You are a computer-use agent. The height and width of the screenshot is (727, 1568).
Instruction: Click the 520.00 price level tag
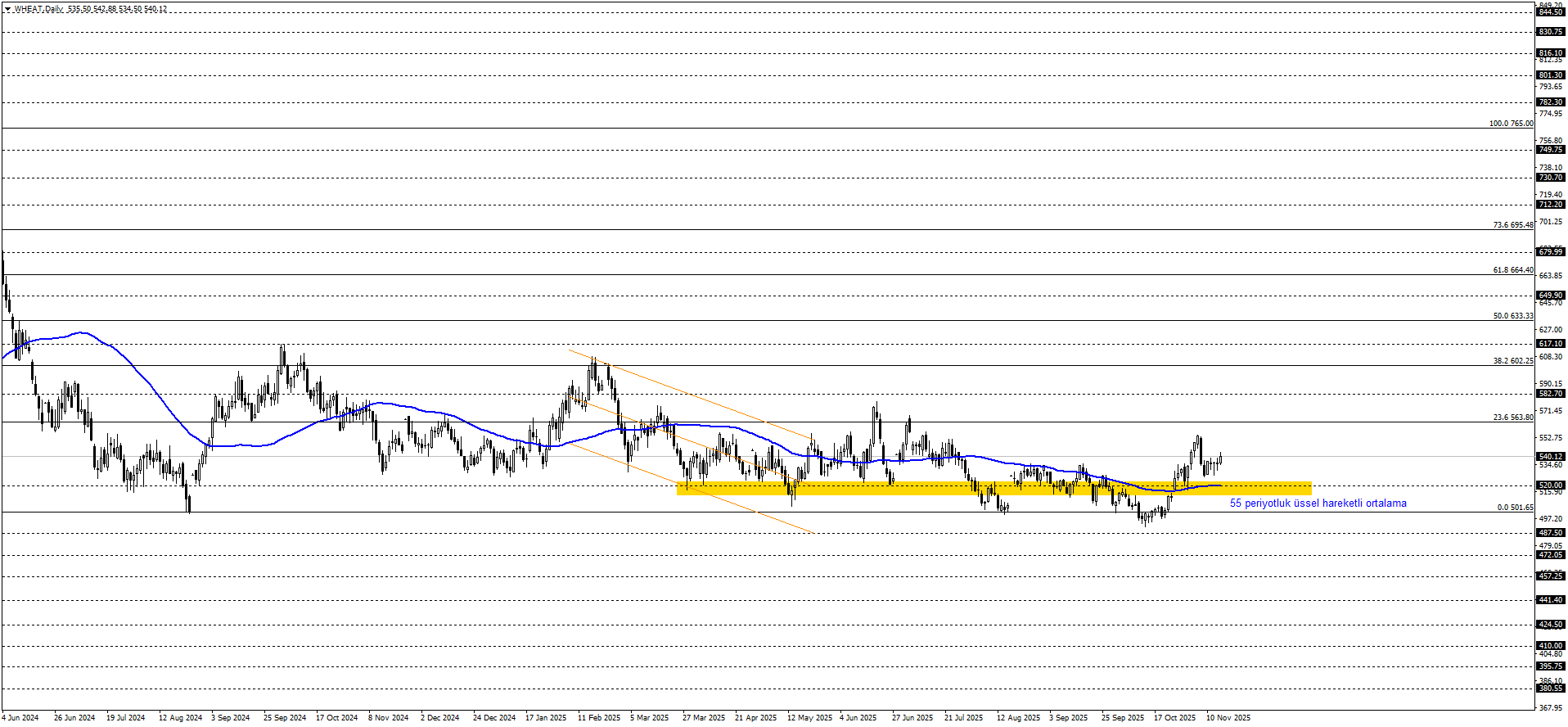[x=1550, y=485]
